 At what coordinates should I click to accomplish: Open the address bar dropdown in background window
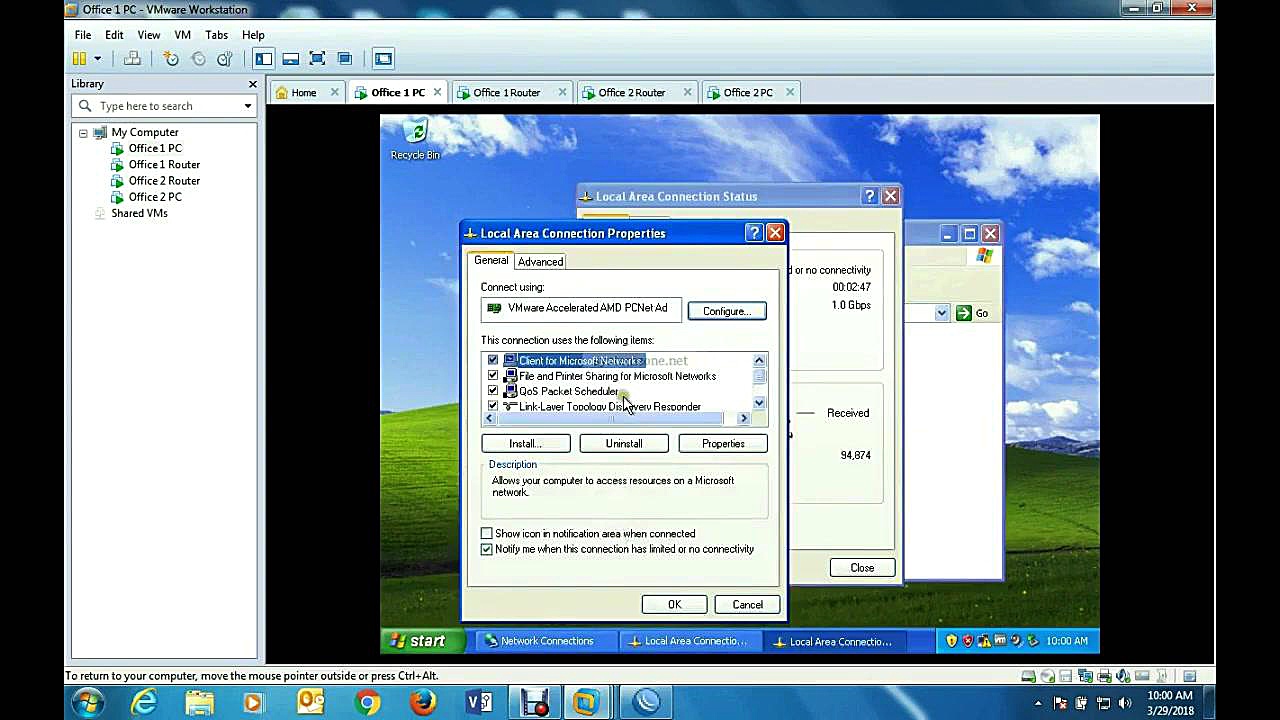click(941, 314)
